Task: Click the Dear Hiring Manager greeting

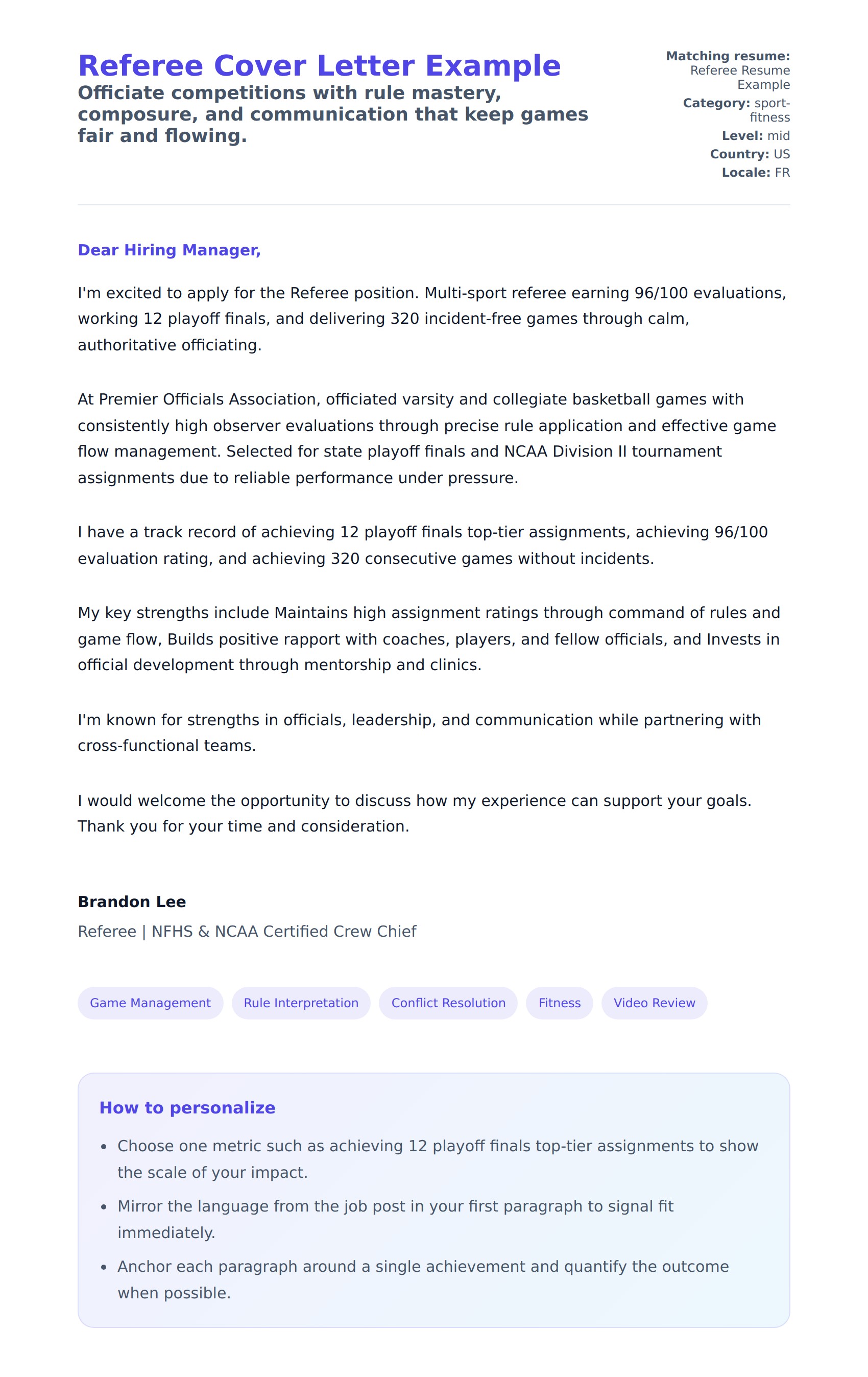Action: 169,250
